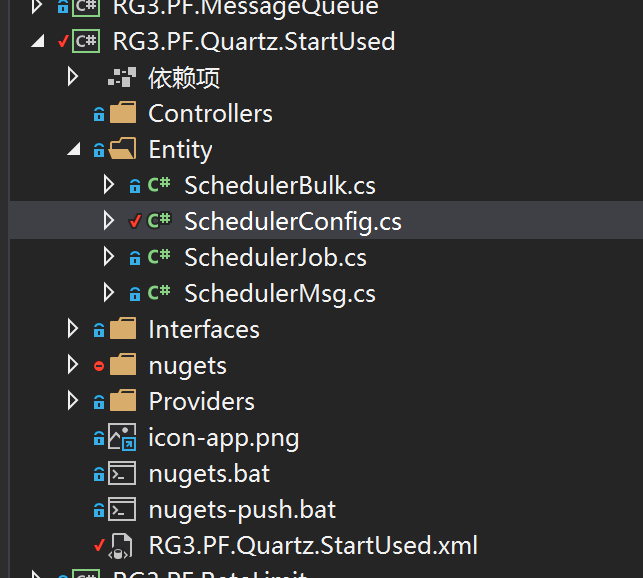Viewport: 643px width, 578px height.
Task: Click the red excluded status icon on nugets
Action: click(x=99, y=366)
